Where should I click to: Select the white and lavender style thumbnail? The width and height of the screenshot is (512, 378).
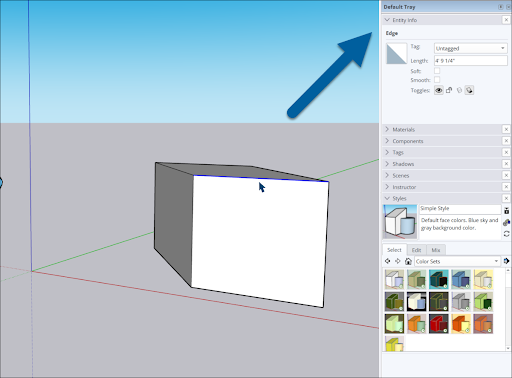394,279
